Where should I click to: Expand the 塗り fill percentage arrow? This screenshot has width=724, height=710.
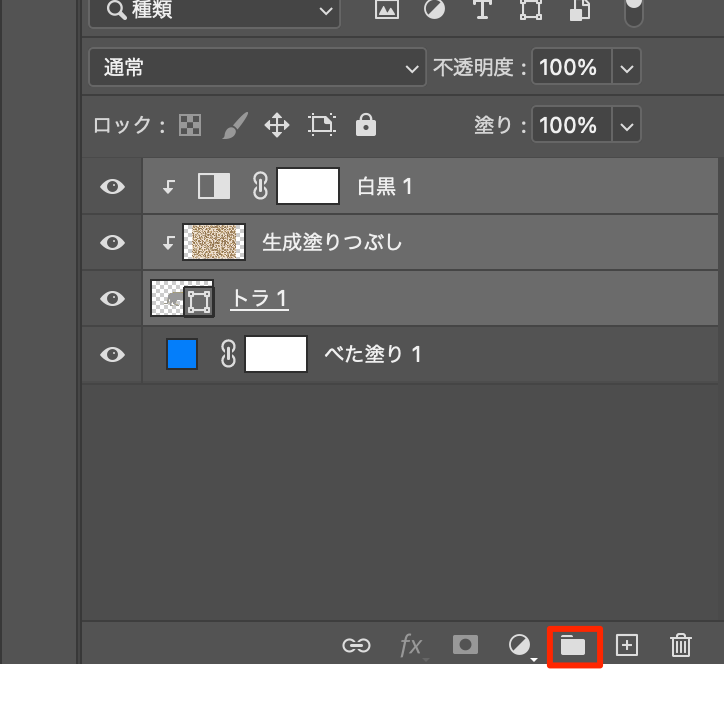tap(627, 125)
